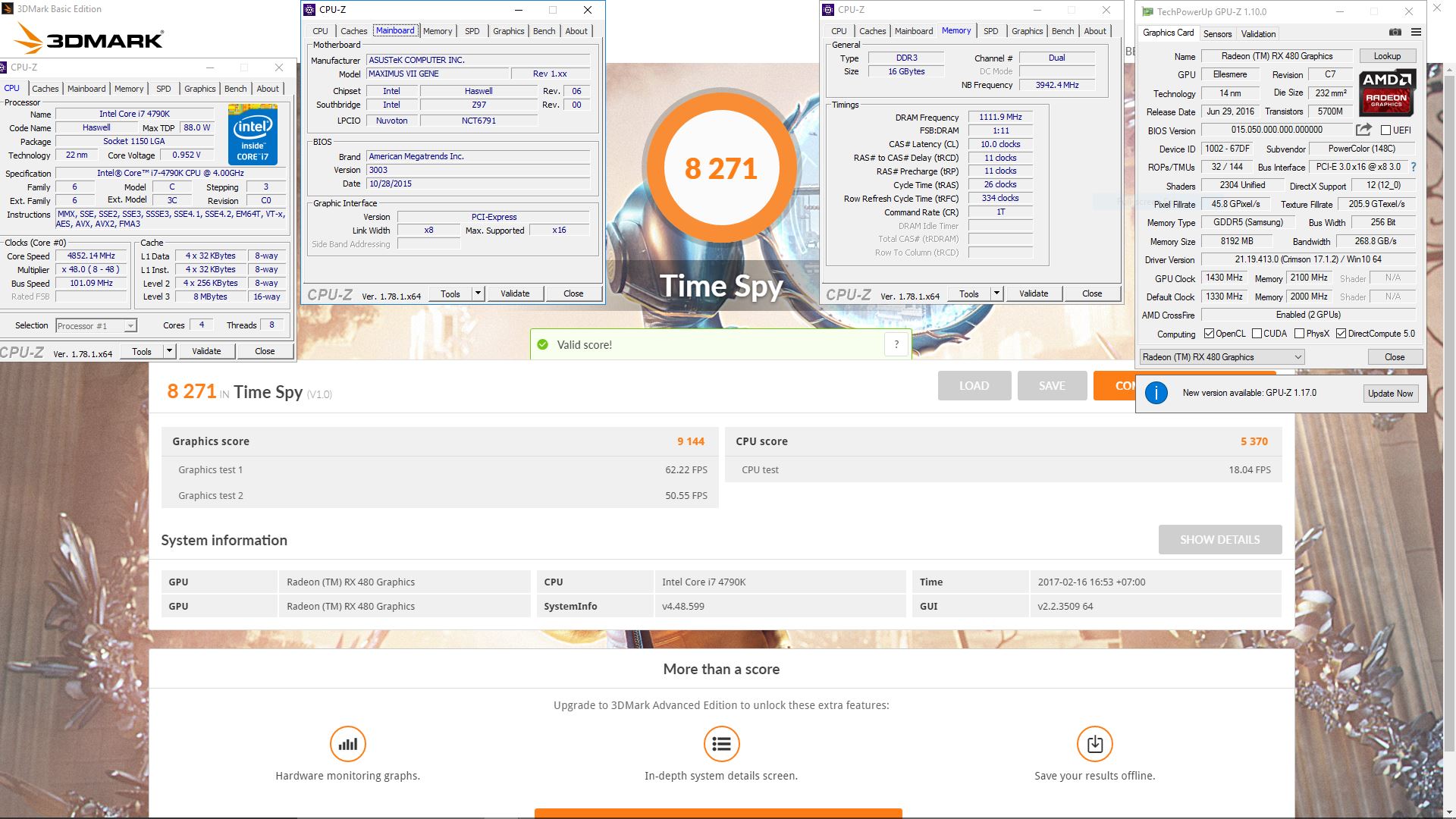Expand Tools arrow in CPU-Z Memory window
The image size is (1456, 819).
pos(996,293)
